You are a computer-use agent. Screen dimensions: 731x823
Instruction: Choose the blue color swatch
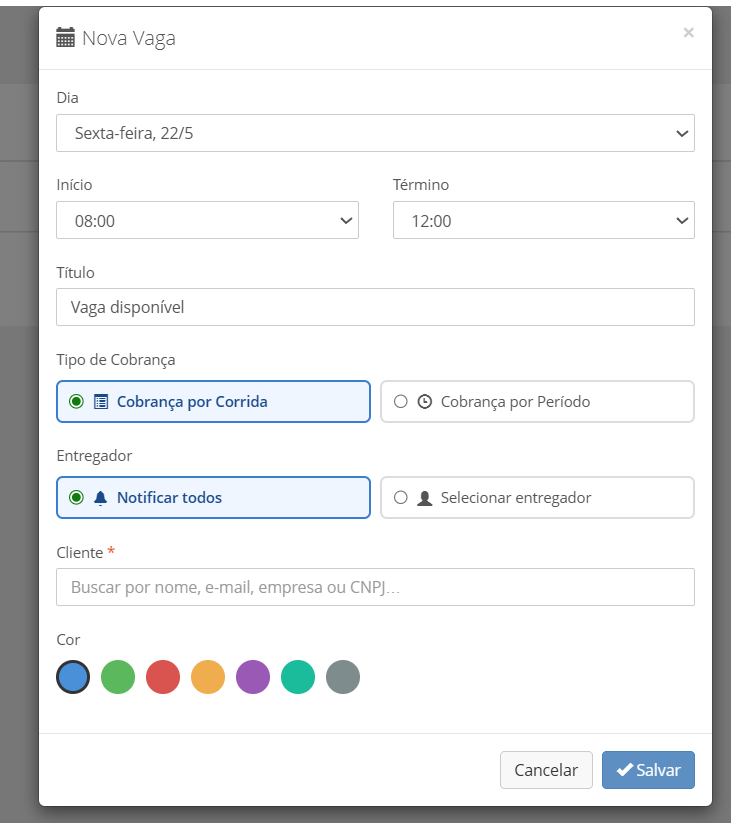coord(73,677)
